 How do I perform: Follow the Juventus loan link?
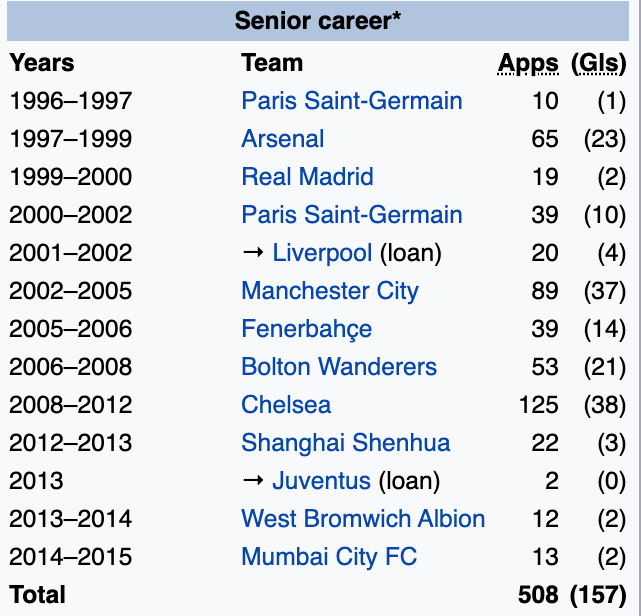[x=321, y=481]
